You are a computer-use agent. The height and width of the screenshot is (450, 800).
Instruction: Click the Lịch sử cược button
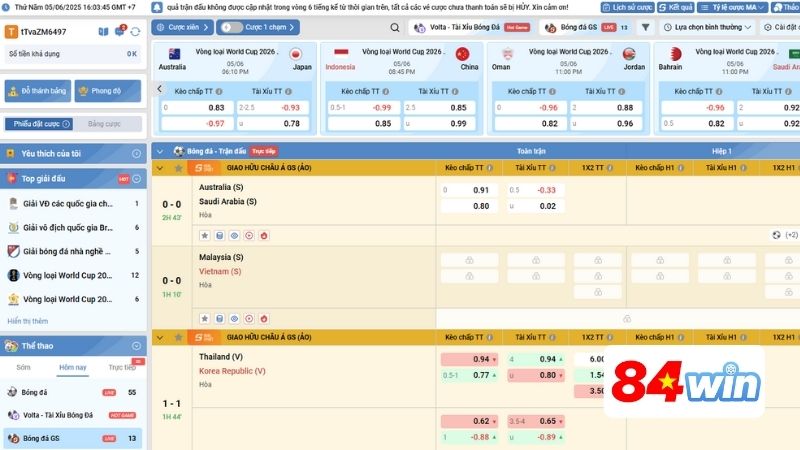tap(635, 6)
